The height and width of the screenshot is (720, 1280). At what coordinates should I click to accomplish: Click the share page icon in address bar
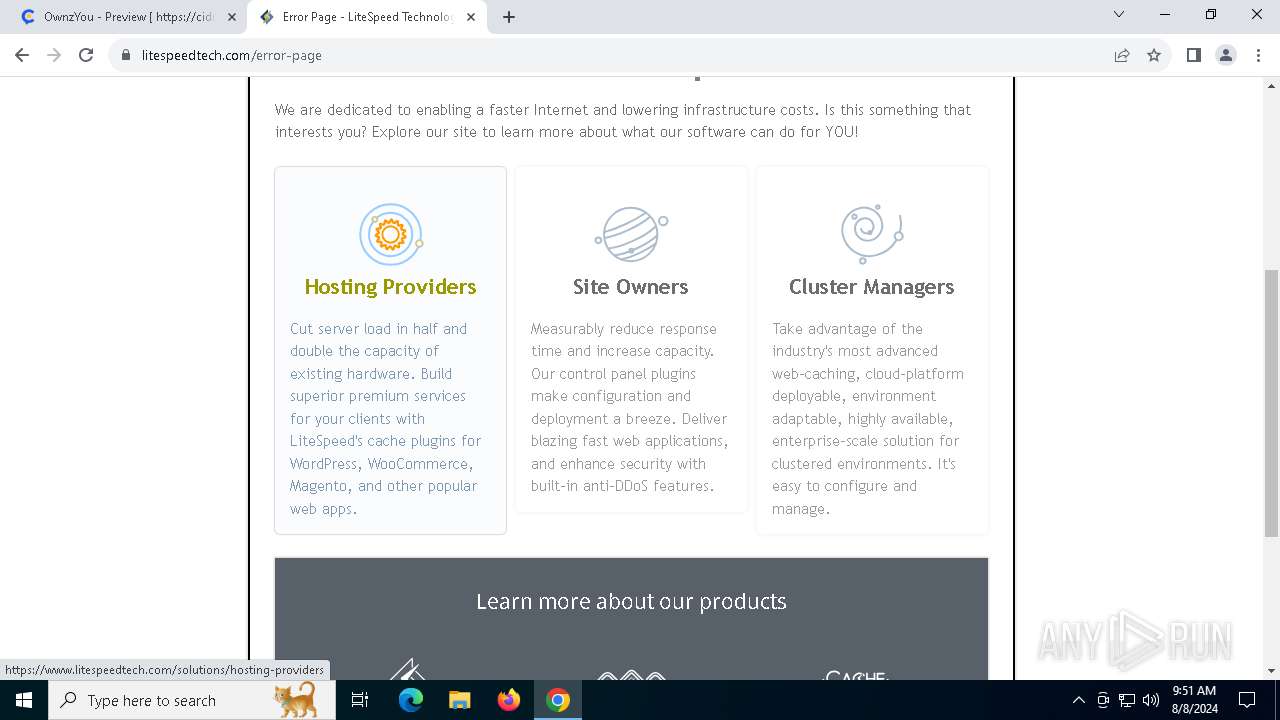(x=1122, y=55)
